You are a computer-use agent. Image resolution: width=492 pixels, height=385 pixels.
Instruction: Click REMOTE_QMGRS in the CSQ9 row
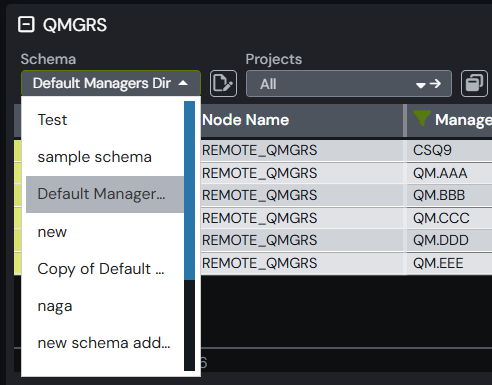pyautogui.click(x=259, y=150)
